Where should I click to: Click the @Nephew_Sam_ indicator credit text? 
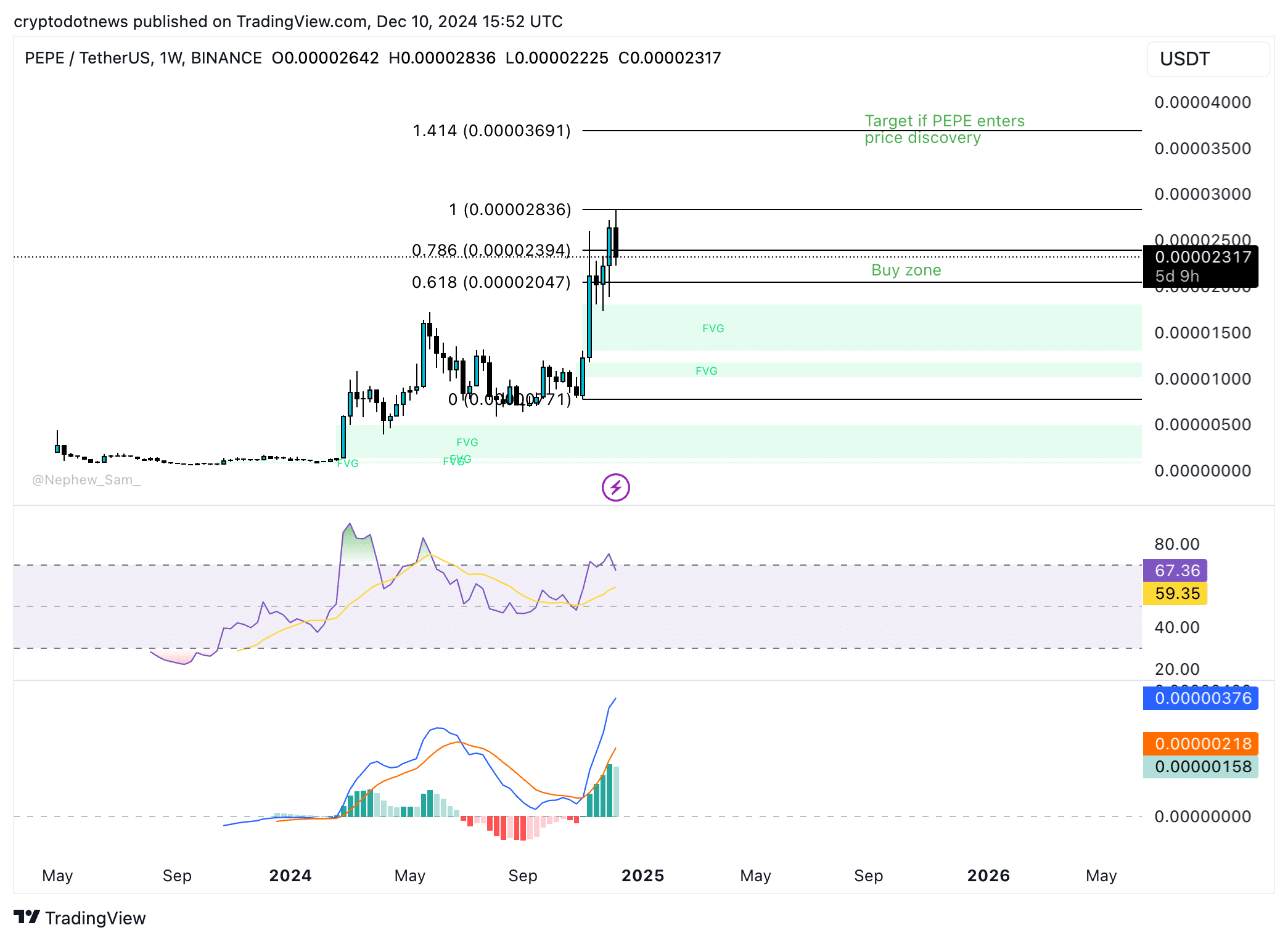tap(86, 480)
